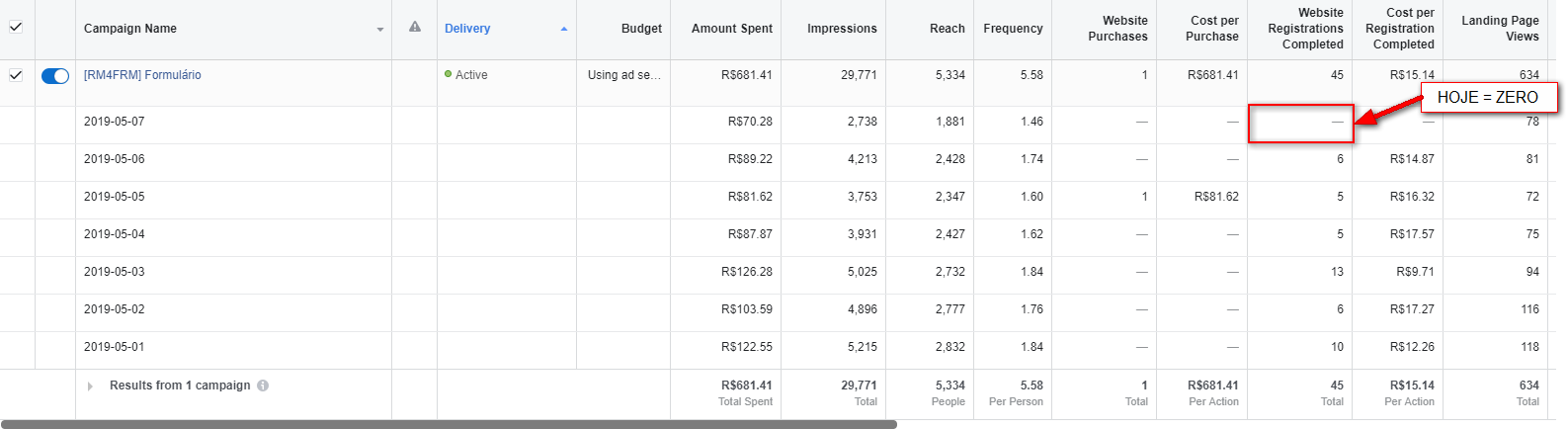Click the Landing Page Views header
This screenshot has width=1568, height=429.
click(1499, 29)
